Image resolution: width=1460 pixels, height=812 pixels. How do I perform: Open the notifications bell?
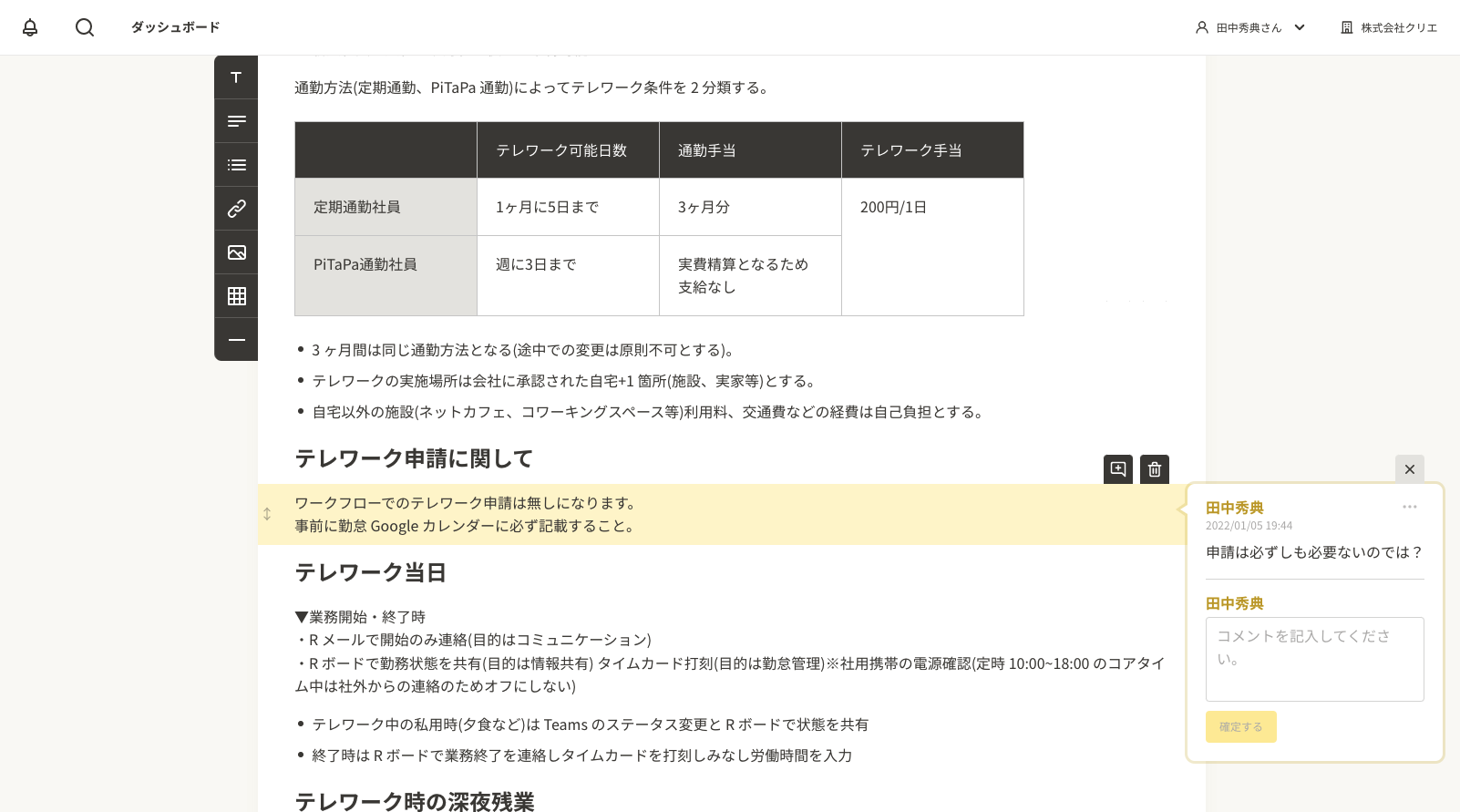(30, 27)
